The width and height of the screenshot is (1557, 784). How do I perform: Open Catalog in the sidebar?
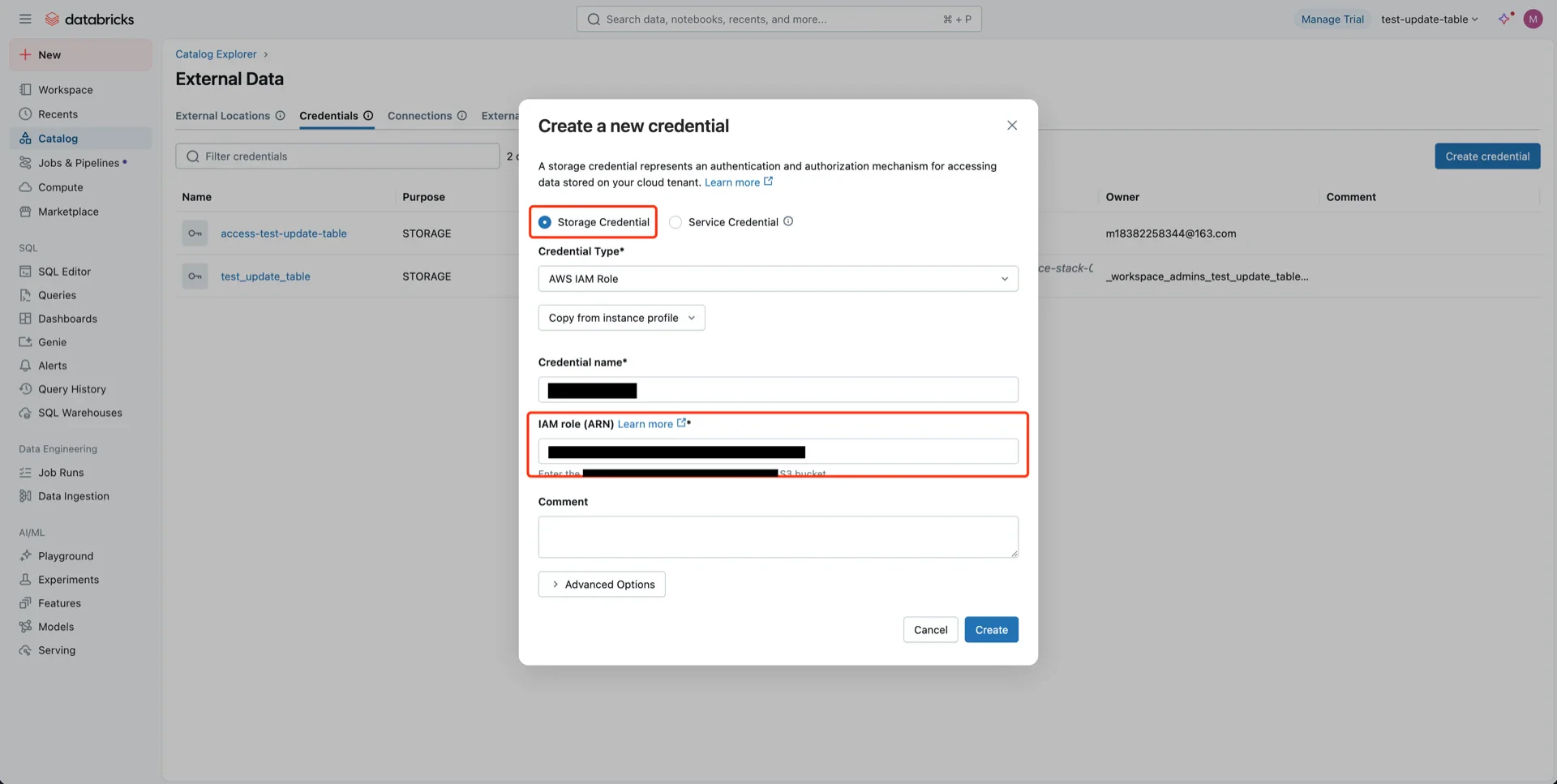pos(80,139)
